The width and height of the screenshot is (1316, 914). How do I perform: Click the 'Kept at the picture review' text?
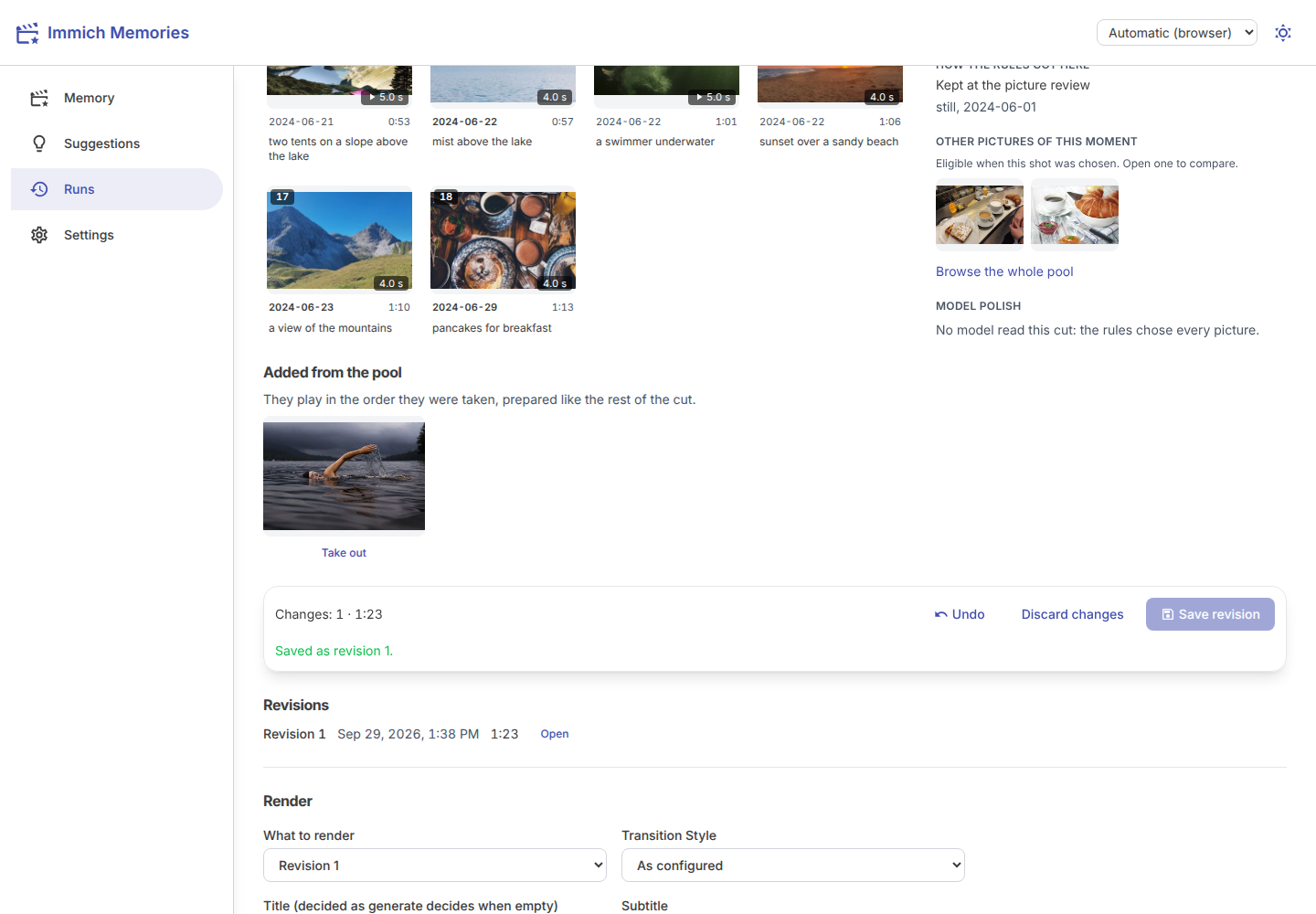click(x=1013, y=85)
